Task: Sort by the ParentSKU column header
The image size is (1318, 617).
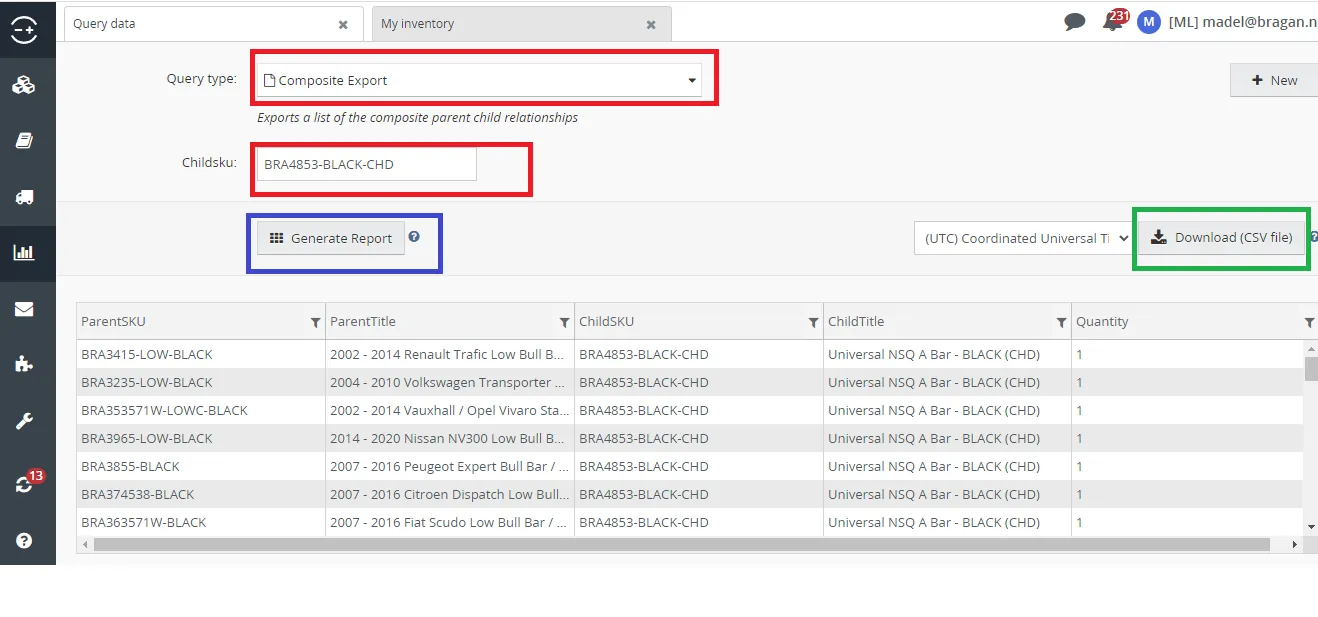Action: (x=113, y=321)
